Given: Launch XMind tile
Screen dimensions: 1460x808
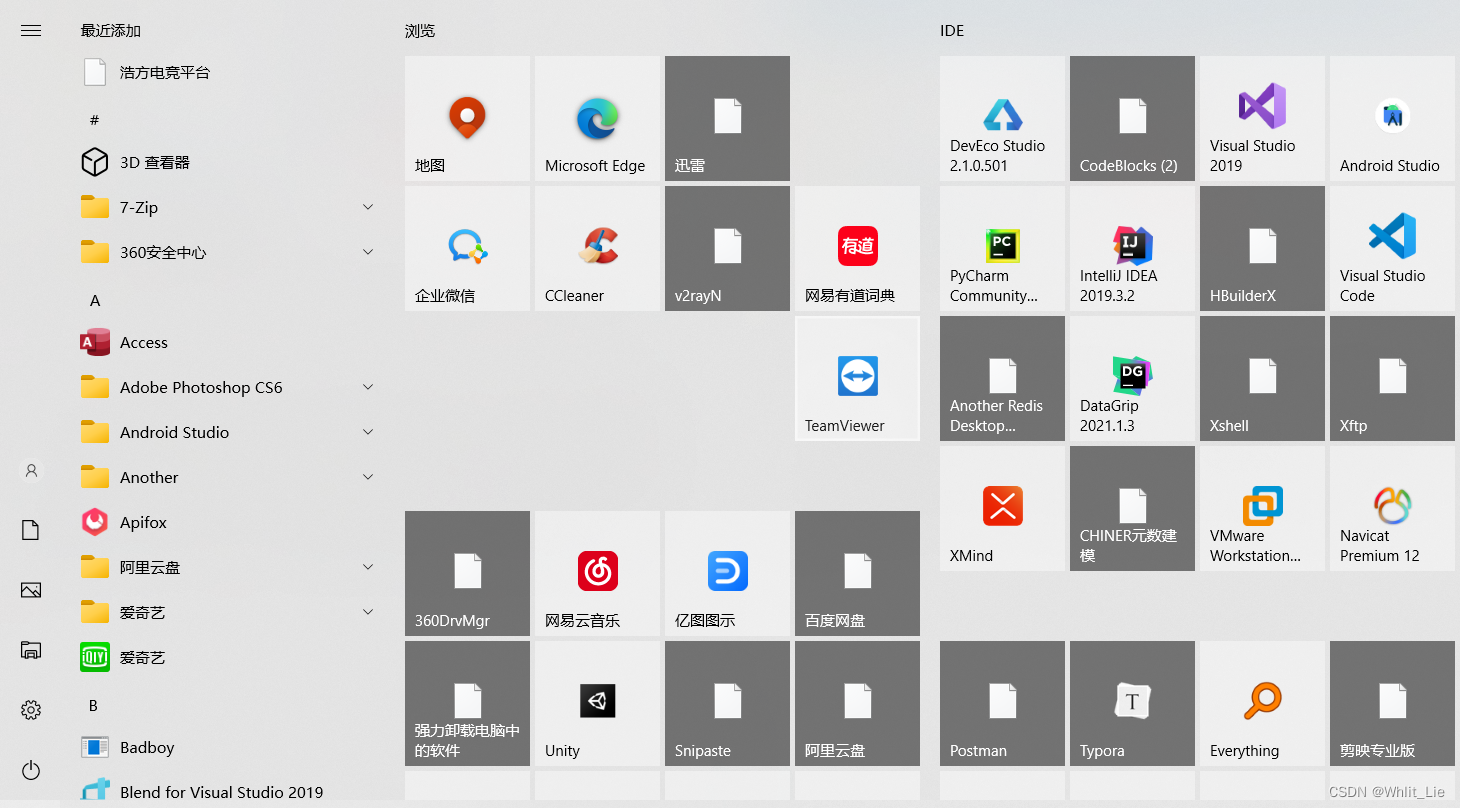Looking at the screenshot, I should pos(1002,508).
